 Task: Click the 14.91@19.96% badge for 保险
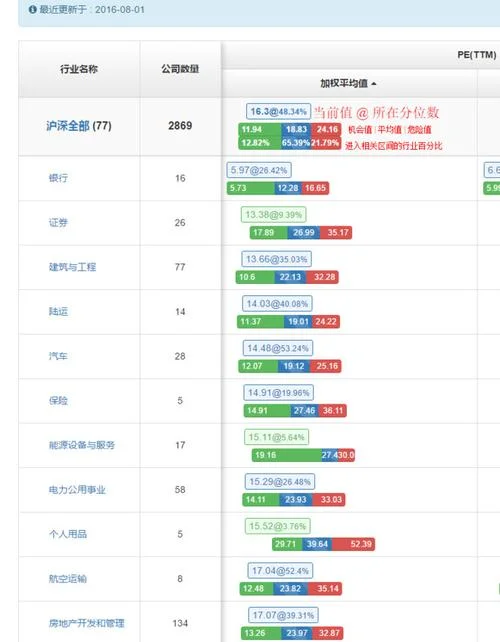pyautogui.click(x=278, y=393)
